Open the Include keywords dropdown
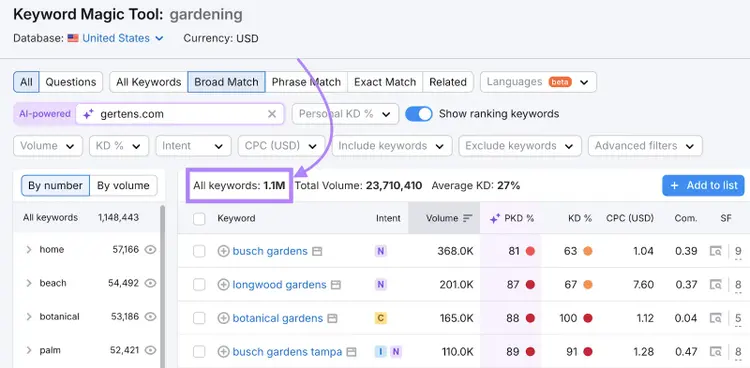 tap(392, 146)
